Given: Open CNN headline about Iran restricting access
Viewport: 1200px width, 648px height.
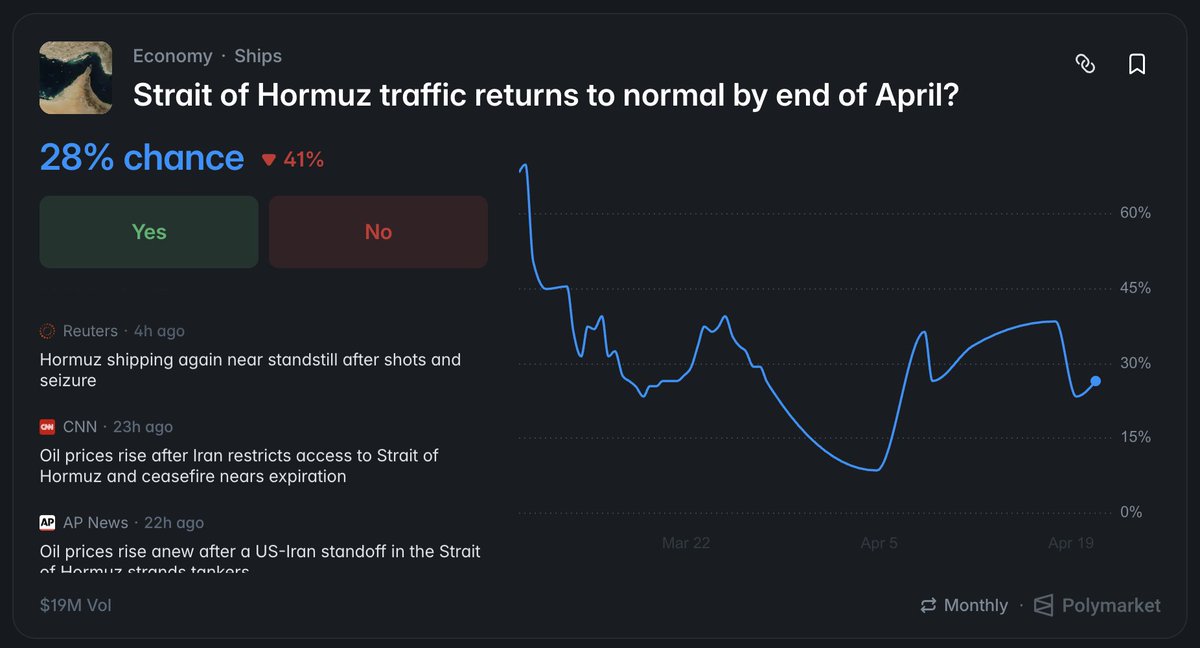Looking at the screenshot, I should (x=239, y=465).
